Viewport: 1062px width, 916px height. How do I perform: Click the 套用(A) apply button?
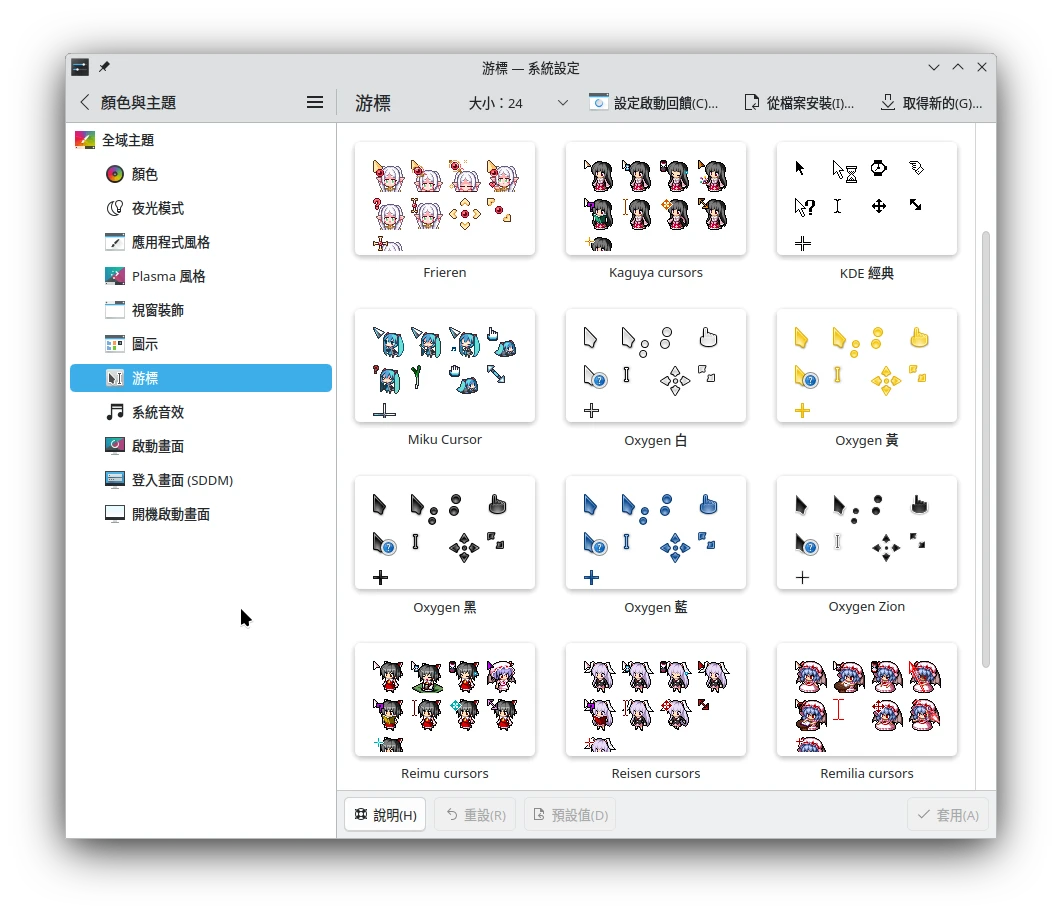pos(948,814)
